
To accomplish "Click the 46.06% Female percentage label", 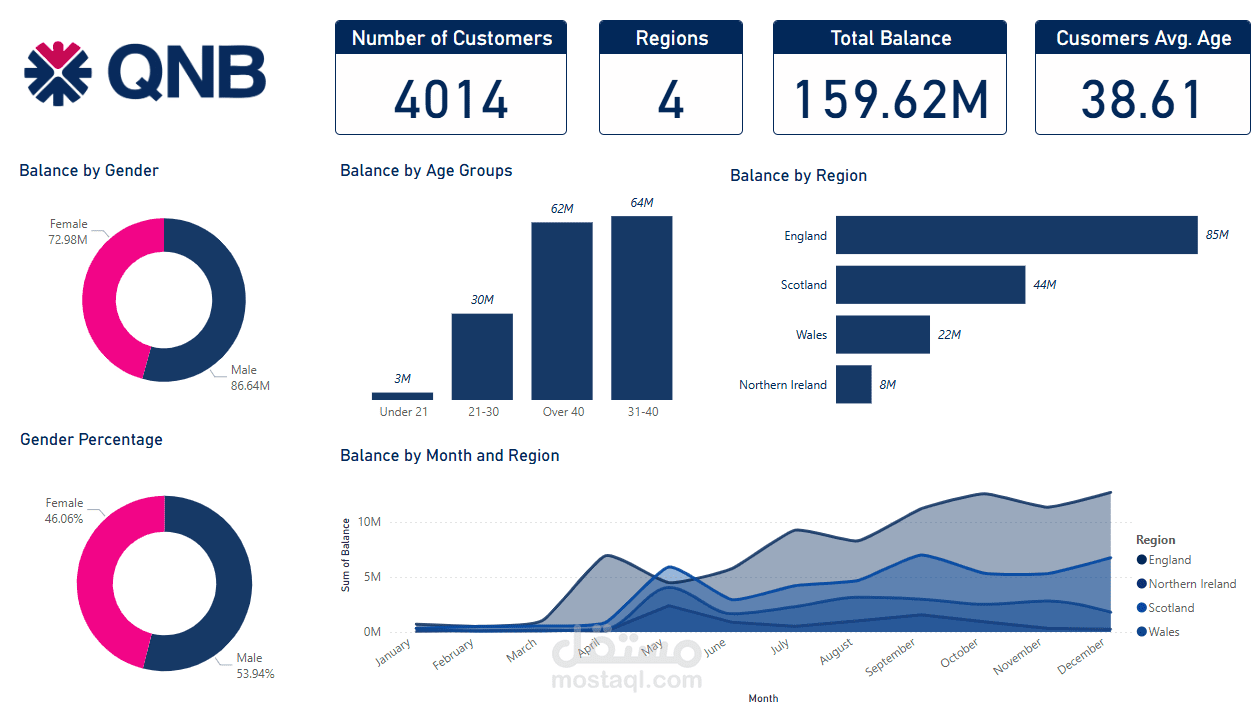I will pyautogui.click(x=65, y=519).
